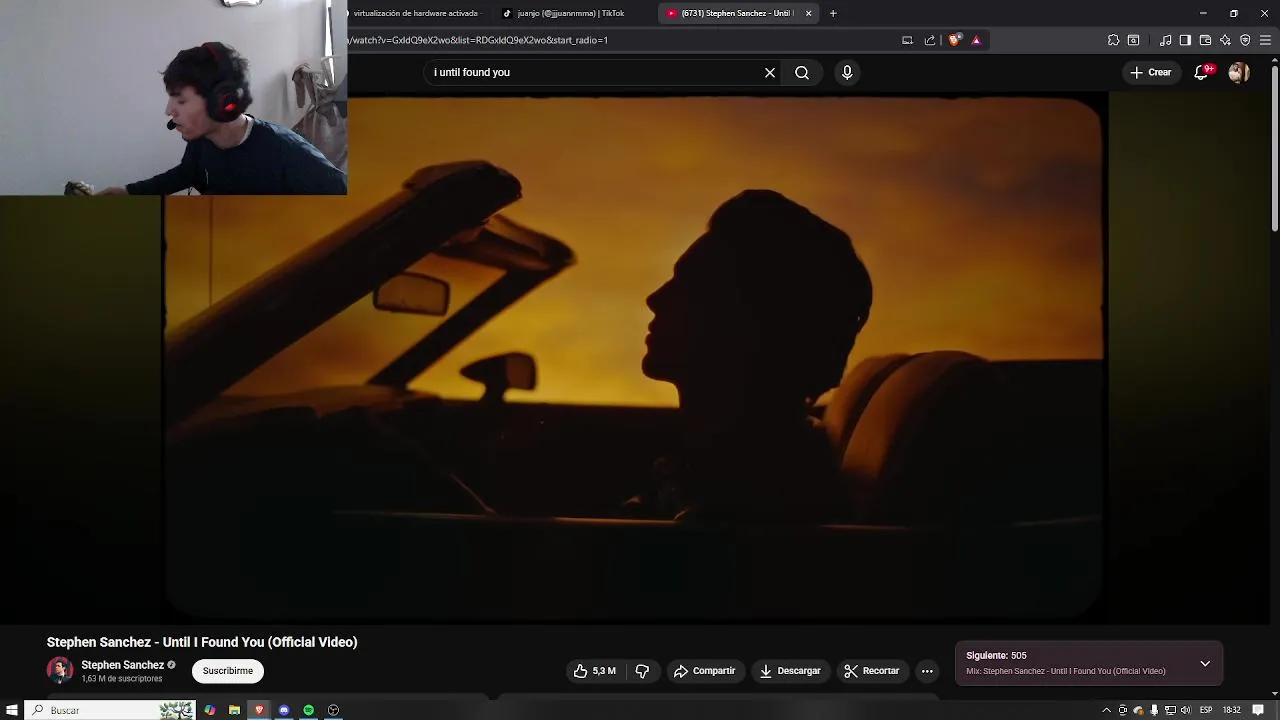Switch to the 'virtualización de hardware activada' tab
Viewport: 1280px width, 720px height.
(x=415, y=13)
